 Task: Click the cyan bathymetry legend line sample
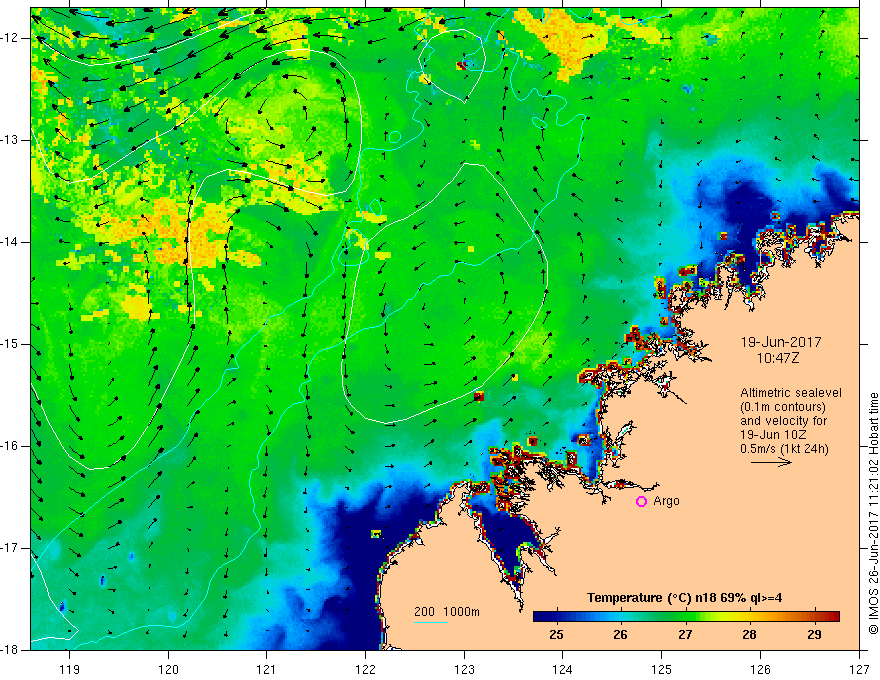click(x=431, y=622)
